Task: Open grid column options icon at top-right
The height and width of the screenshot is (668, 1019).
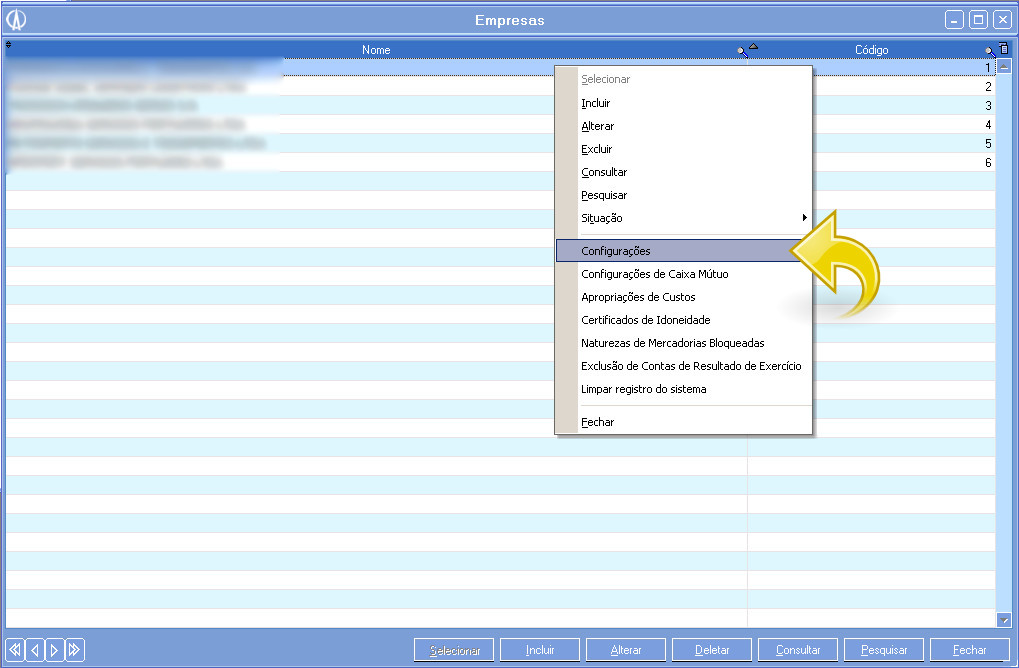Action: (1003, 48)
